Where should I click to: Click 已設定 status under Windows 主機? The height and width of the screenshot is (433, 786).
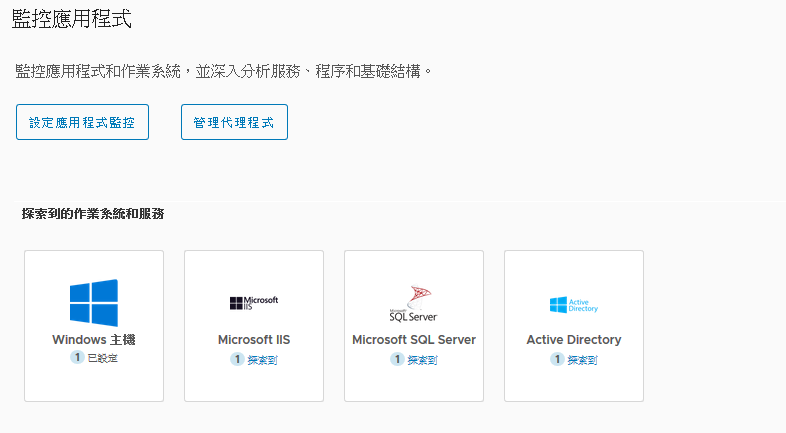[102, 358]
